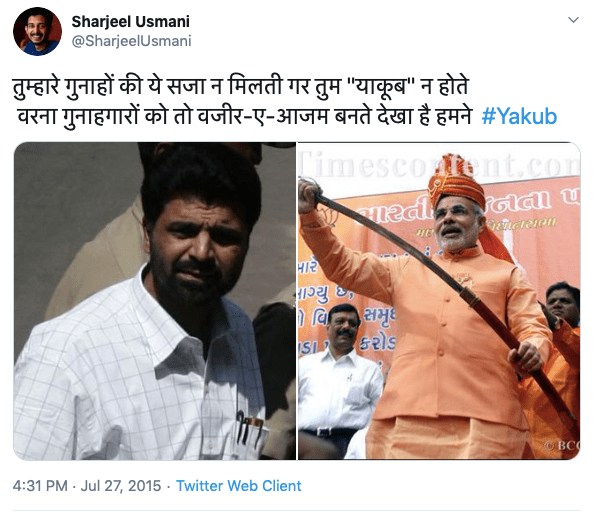Open the 4:31 PM Jul 27, 2015 timestamp

[87, 486]
